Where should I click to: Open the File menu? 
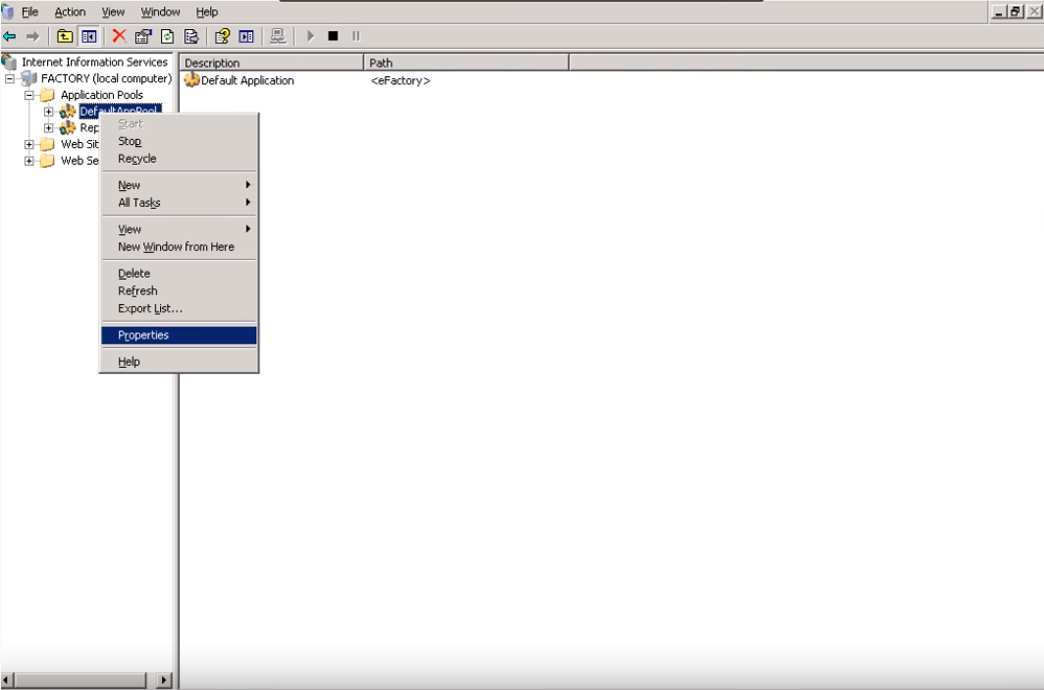pos(30,12)
